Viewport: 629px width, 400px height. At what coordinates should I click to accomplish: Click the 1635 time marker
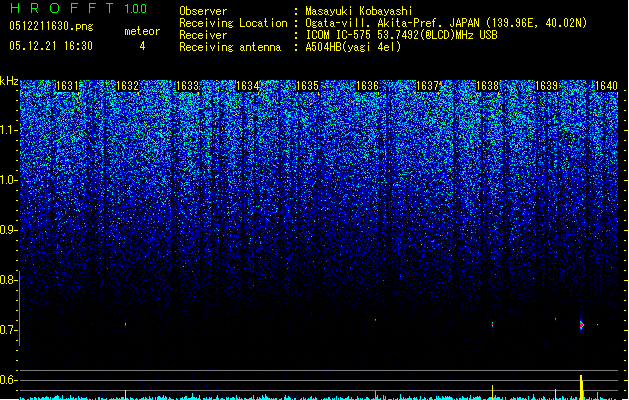(307, 86)
